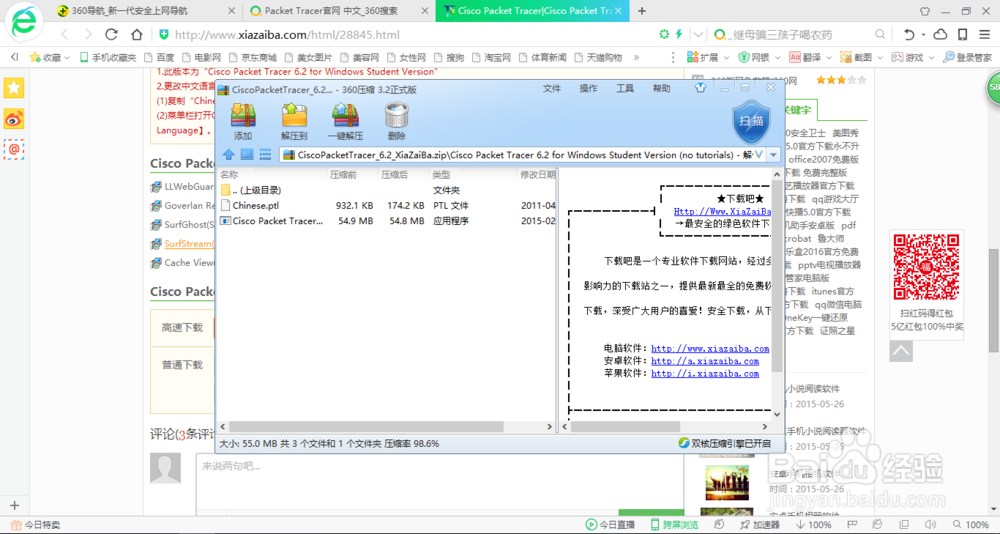Screen dimensions: 1000x534
Task: Open the 游戏 games dropdown
Action: 913,57
